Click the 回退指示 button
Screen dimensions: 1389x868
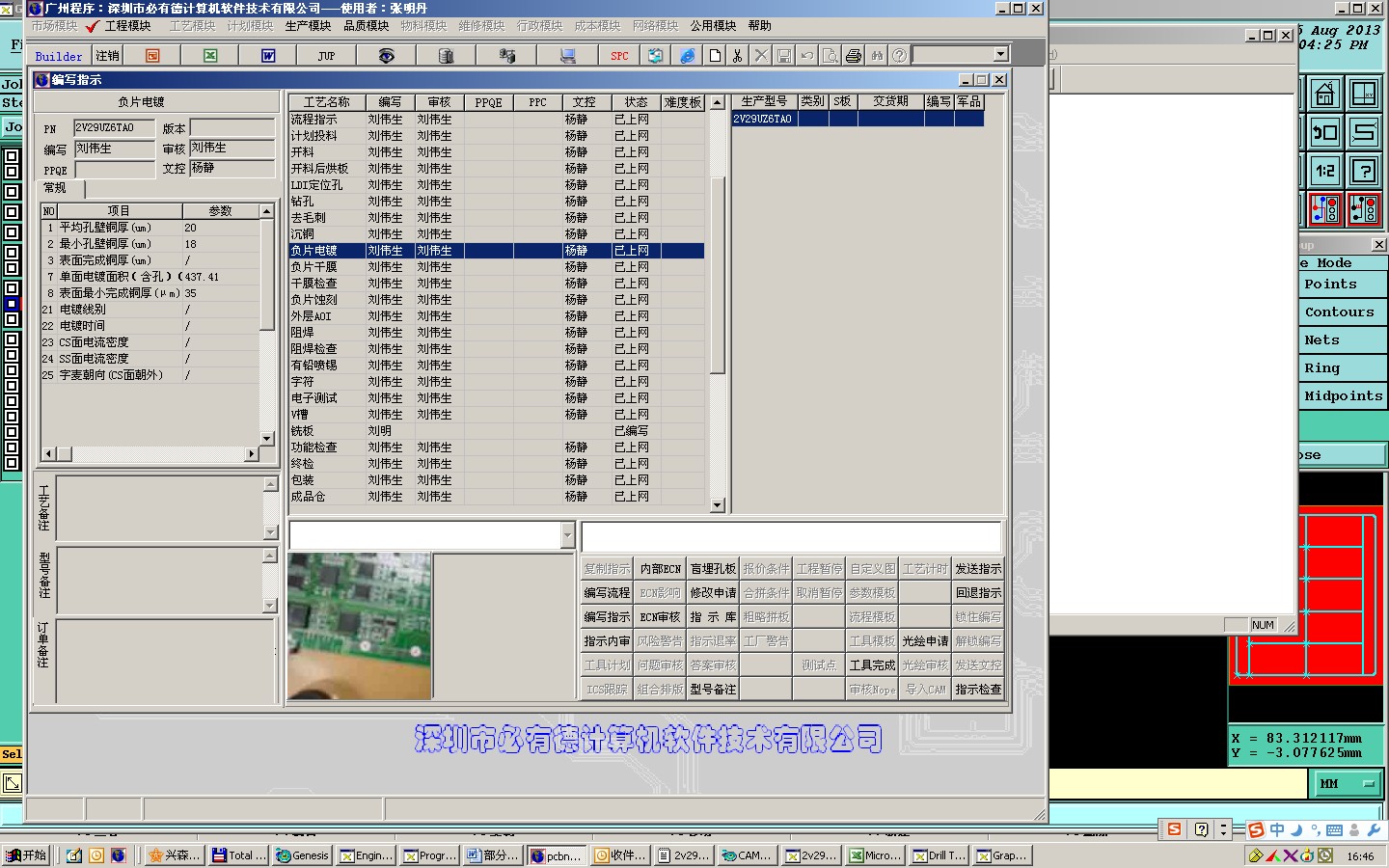(978, 593)
